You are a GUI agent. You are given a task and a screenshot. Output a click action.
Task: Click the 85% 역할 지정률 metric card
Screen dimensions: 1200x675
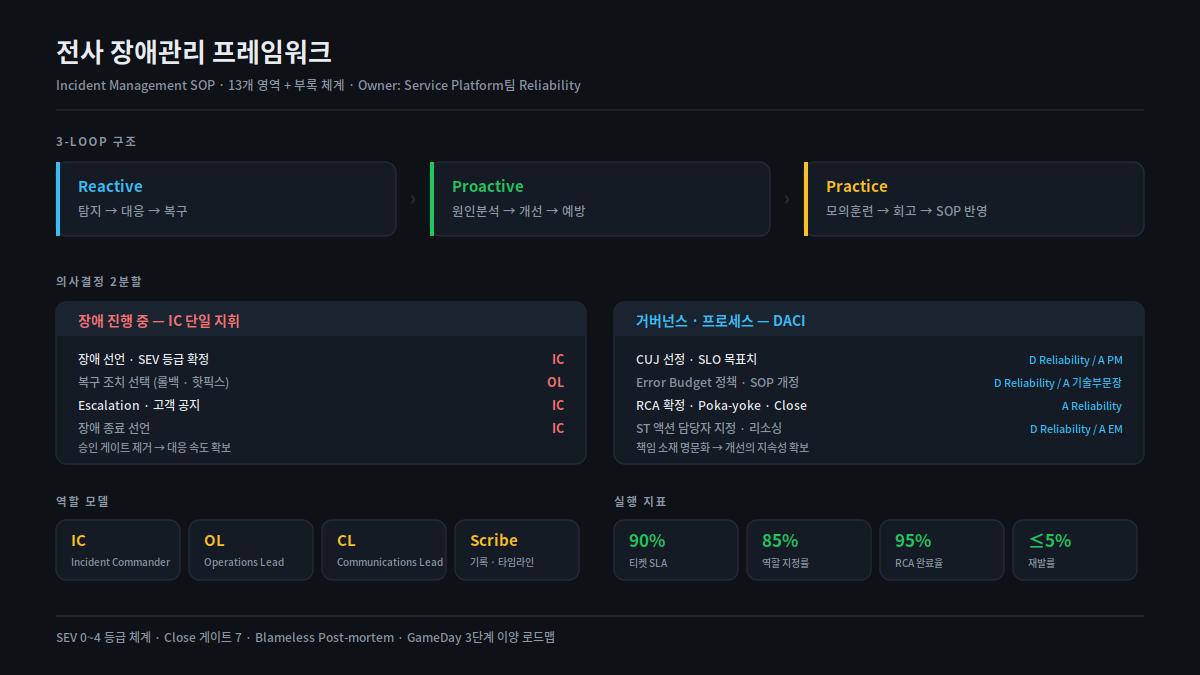[809, 550]
